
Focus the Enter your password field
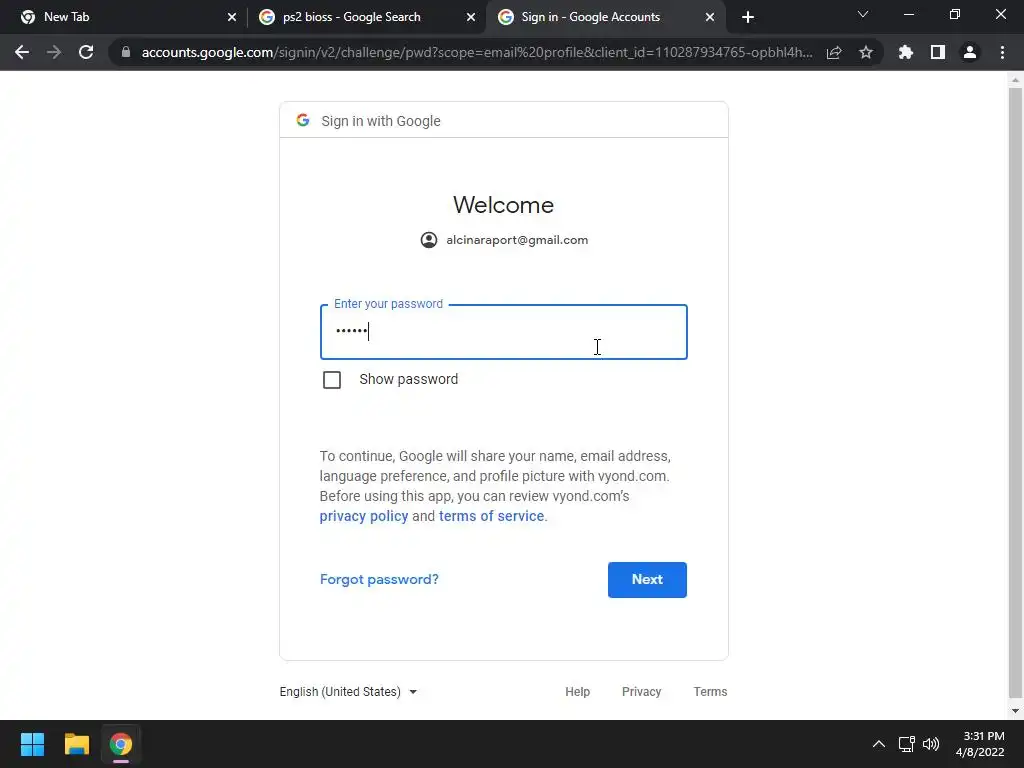coord(504,332)
